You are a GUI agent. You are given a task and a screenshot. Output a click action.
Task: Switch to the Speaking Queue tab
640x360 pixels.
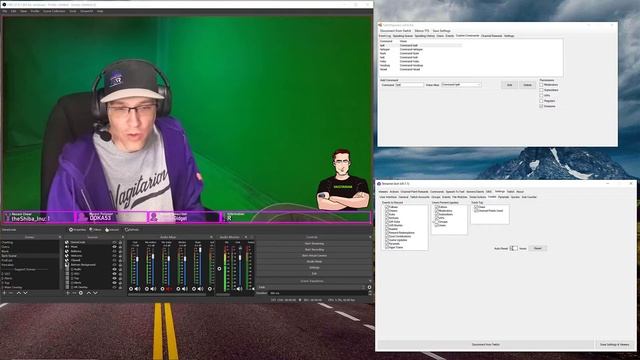tap(402, 36)
